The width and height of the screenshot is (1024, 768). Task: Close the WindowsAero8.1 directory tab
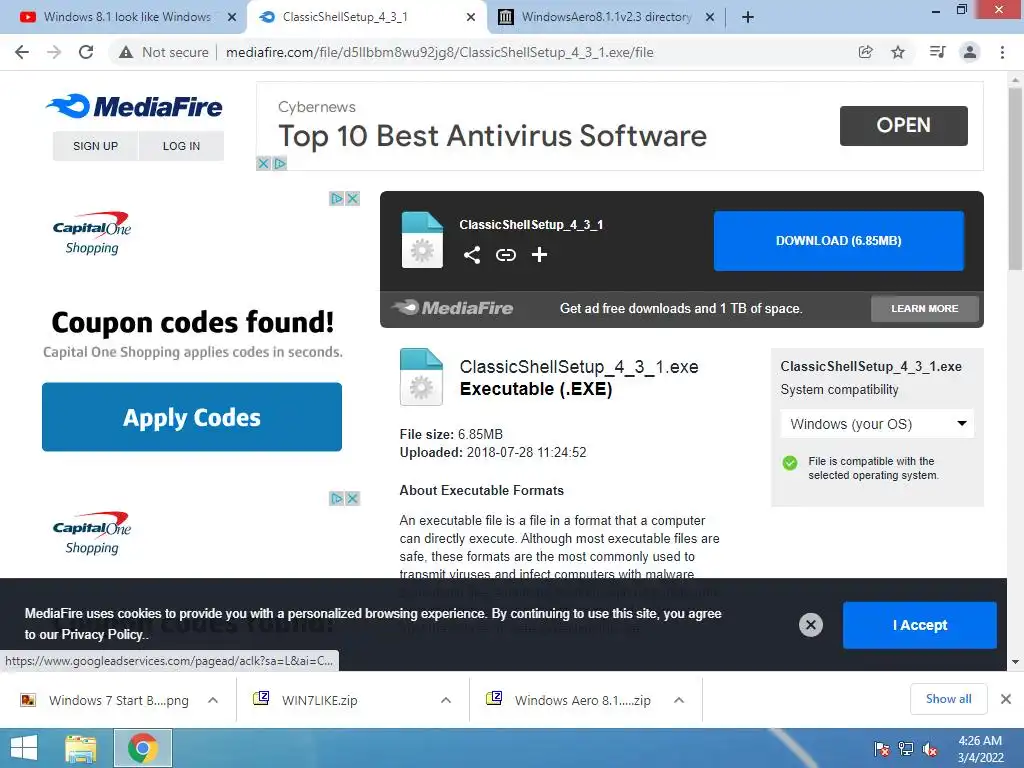point(710,17)
